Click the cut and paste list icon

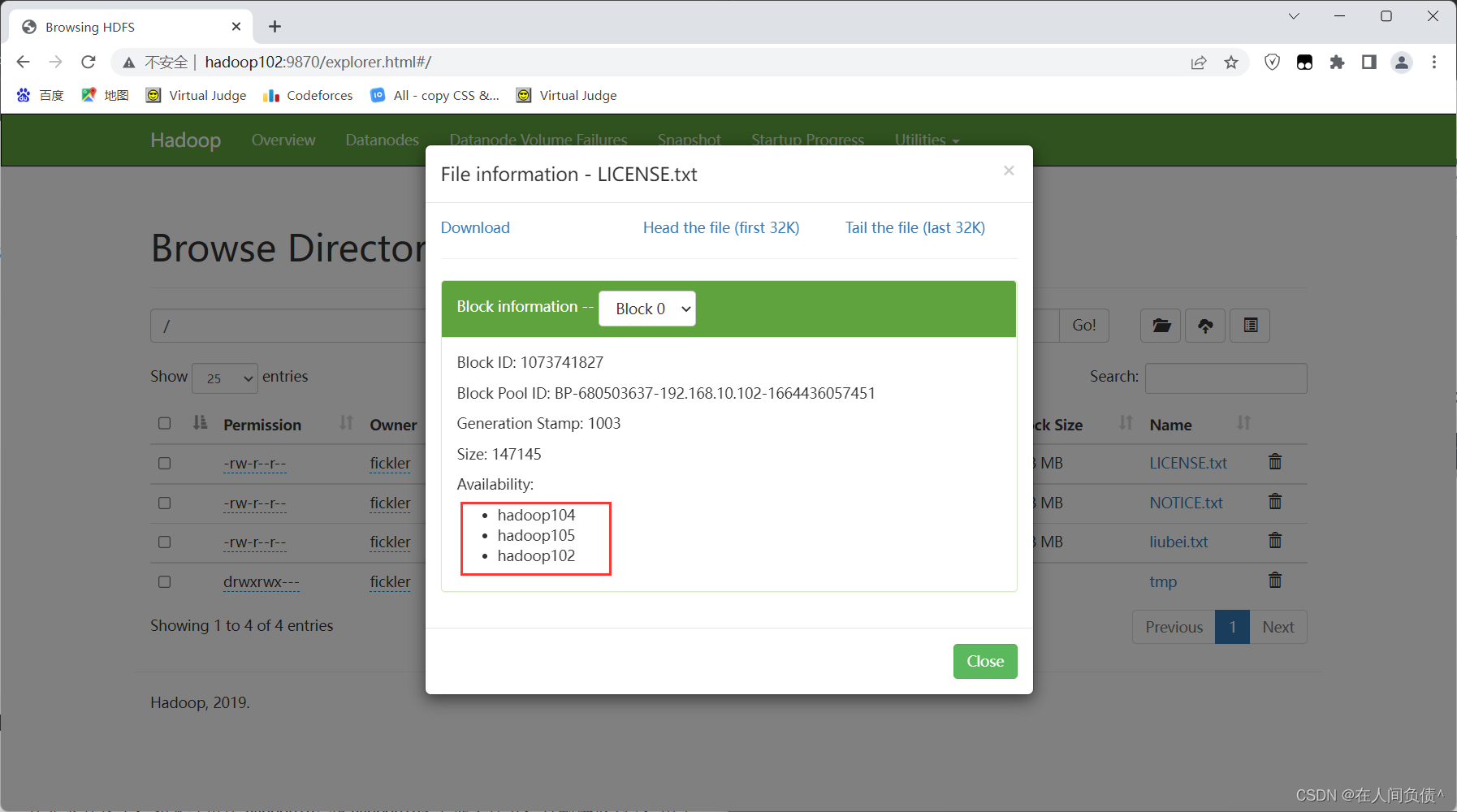(x=1250, y=326)
